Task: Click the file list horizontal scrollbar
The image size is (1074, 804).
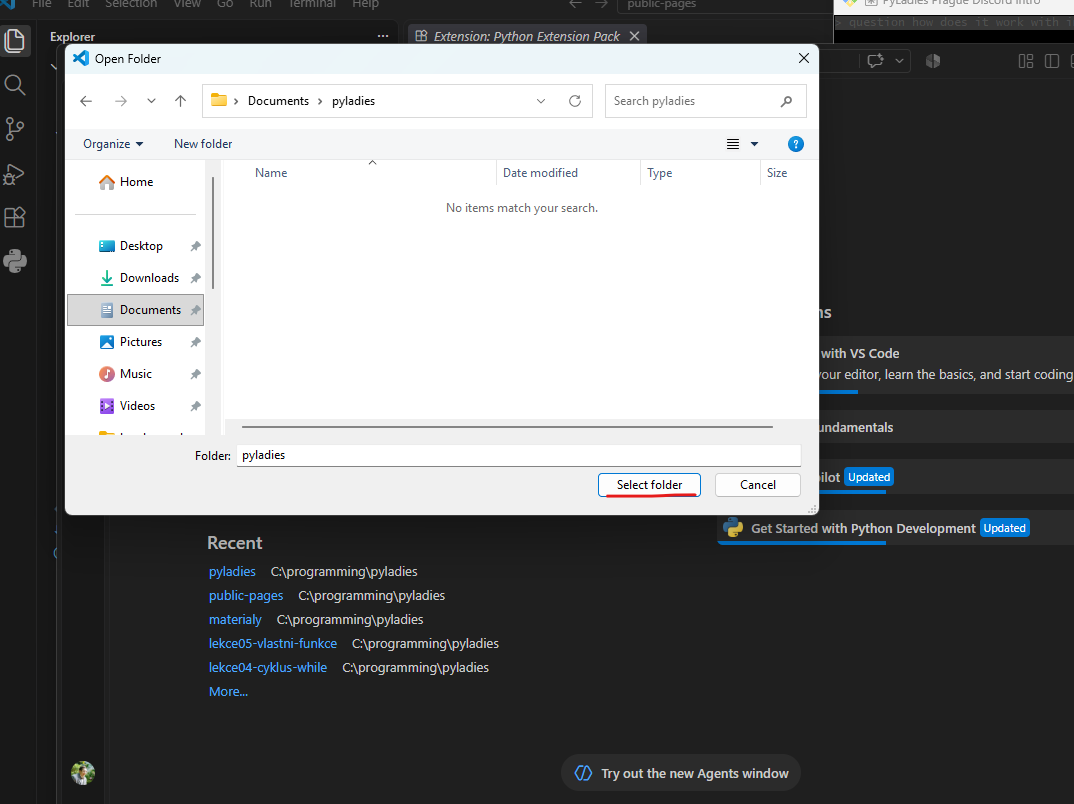Action: tap(507, 427)
